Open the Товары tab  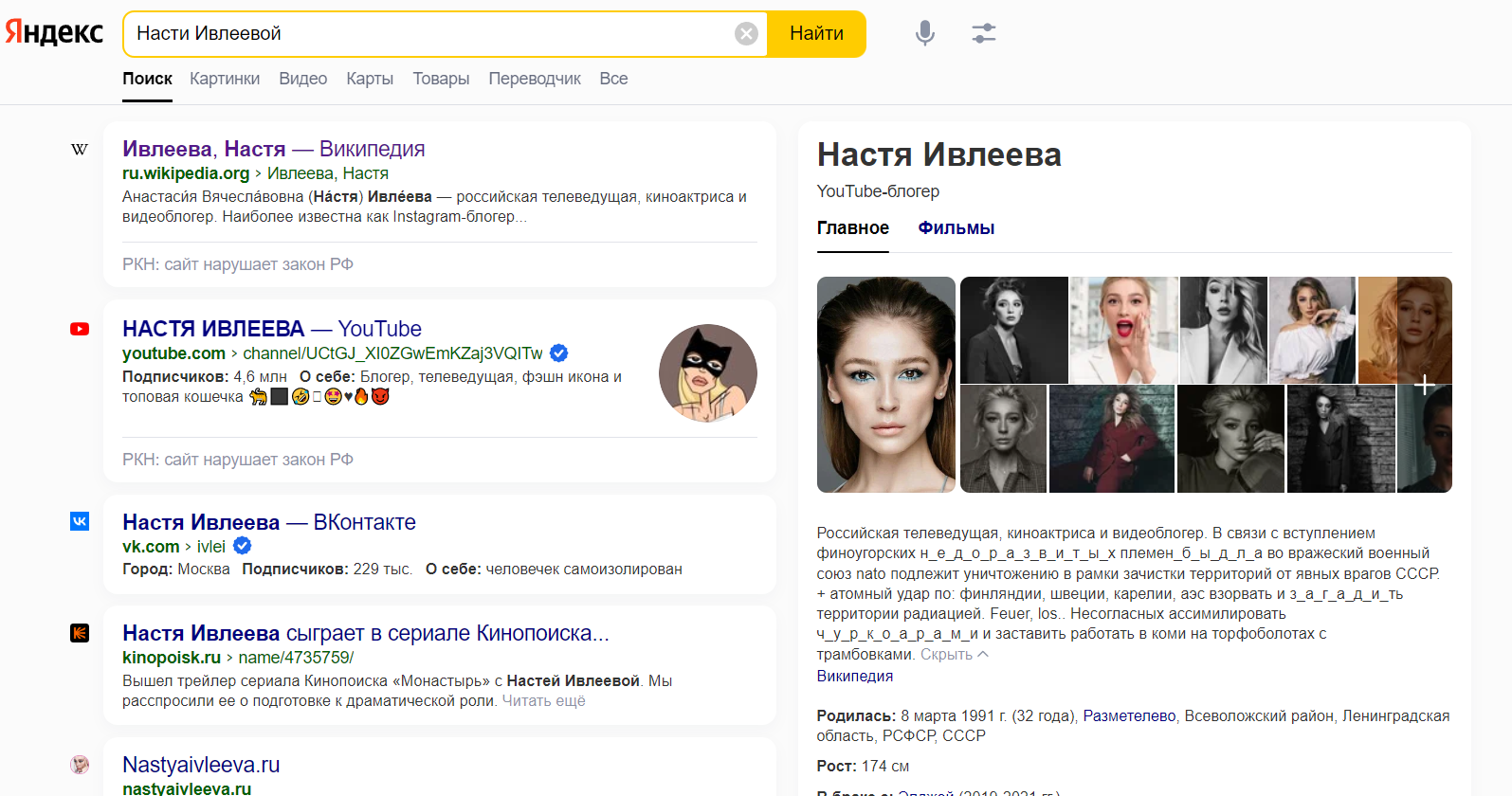point(441,79)
